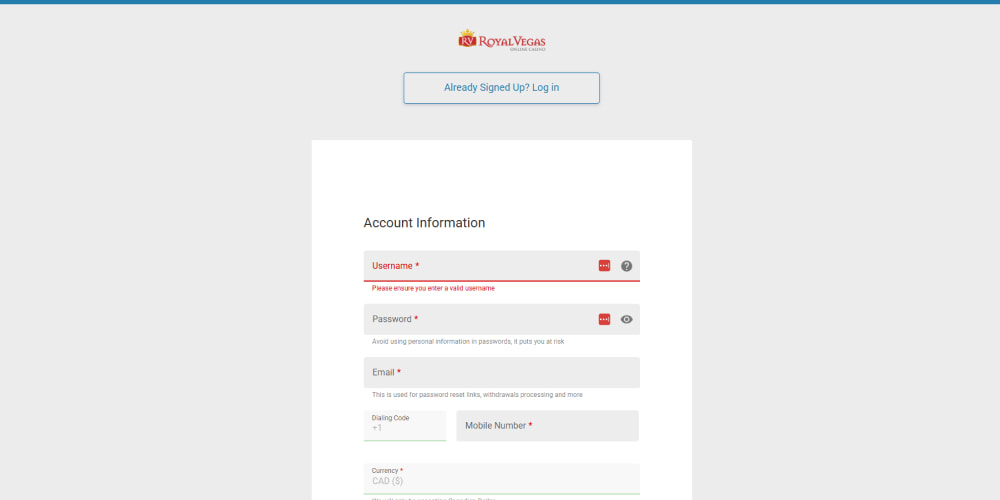
Task: Click the red password manager icon in Username
Action: 604,266
